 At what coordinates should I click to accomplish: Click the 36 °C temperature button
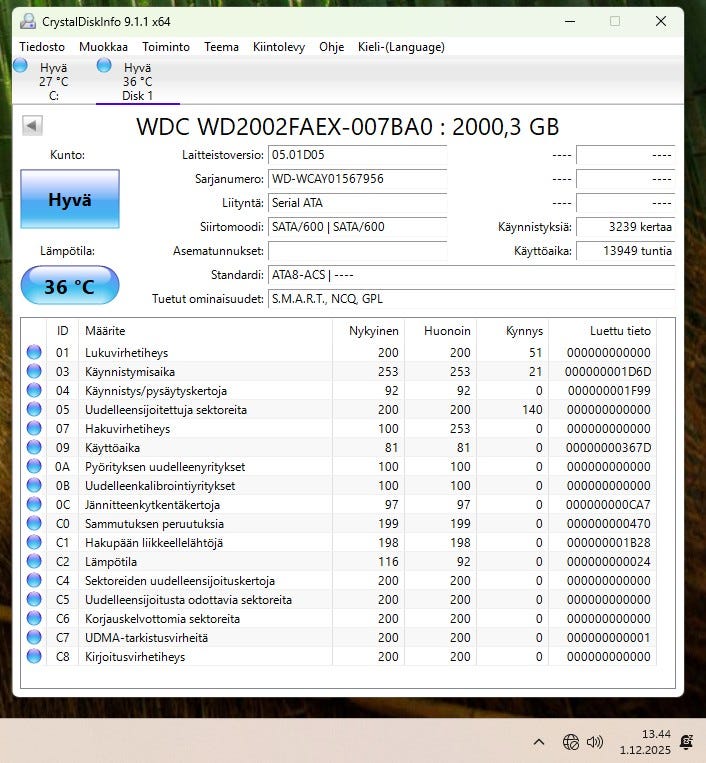pos(69,287)
